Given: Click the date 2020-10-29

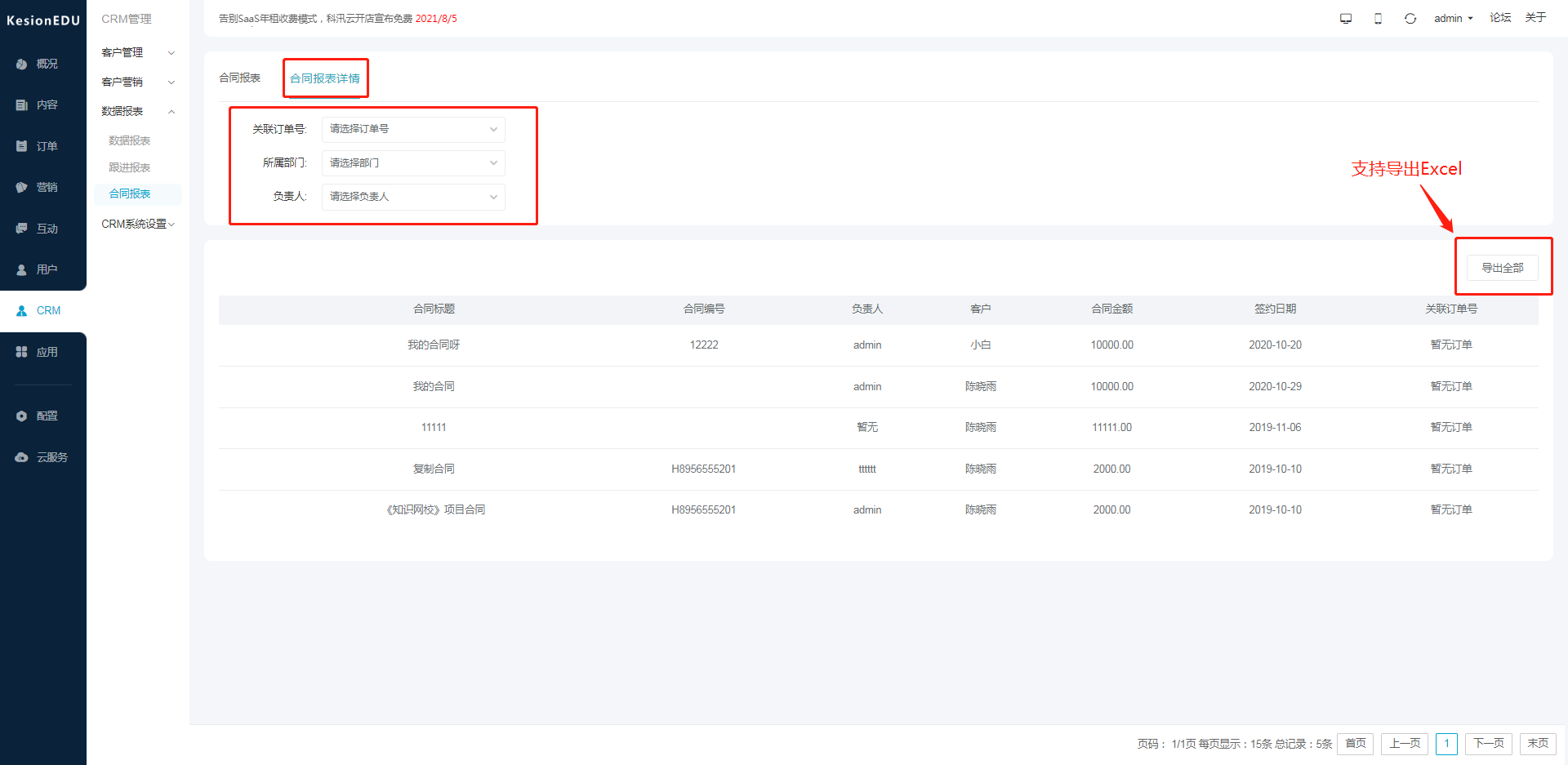Looking at the screenshot, I should (x=1276, y=387).
